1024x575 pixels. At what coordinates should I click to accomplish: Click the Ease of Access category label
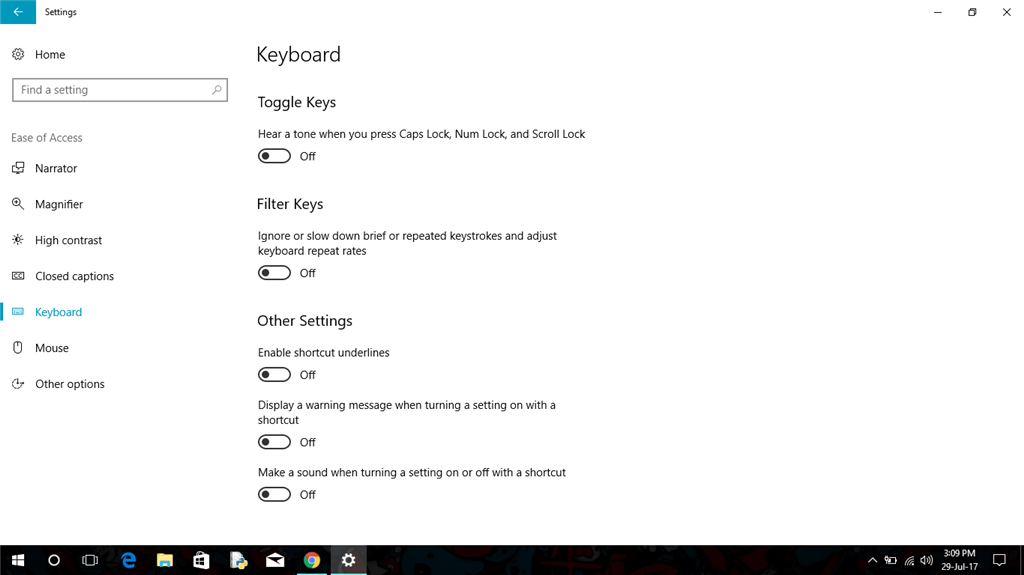click(x=46, y=138)
